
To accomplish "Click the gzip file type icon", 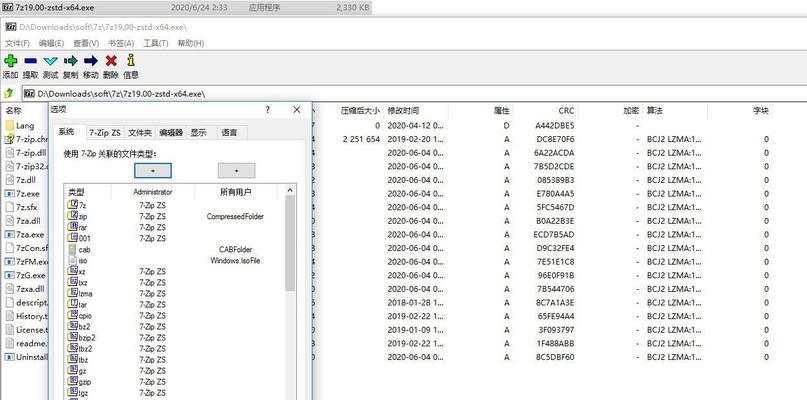I will (73, 381).
